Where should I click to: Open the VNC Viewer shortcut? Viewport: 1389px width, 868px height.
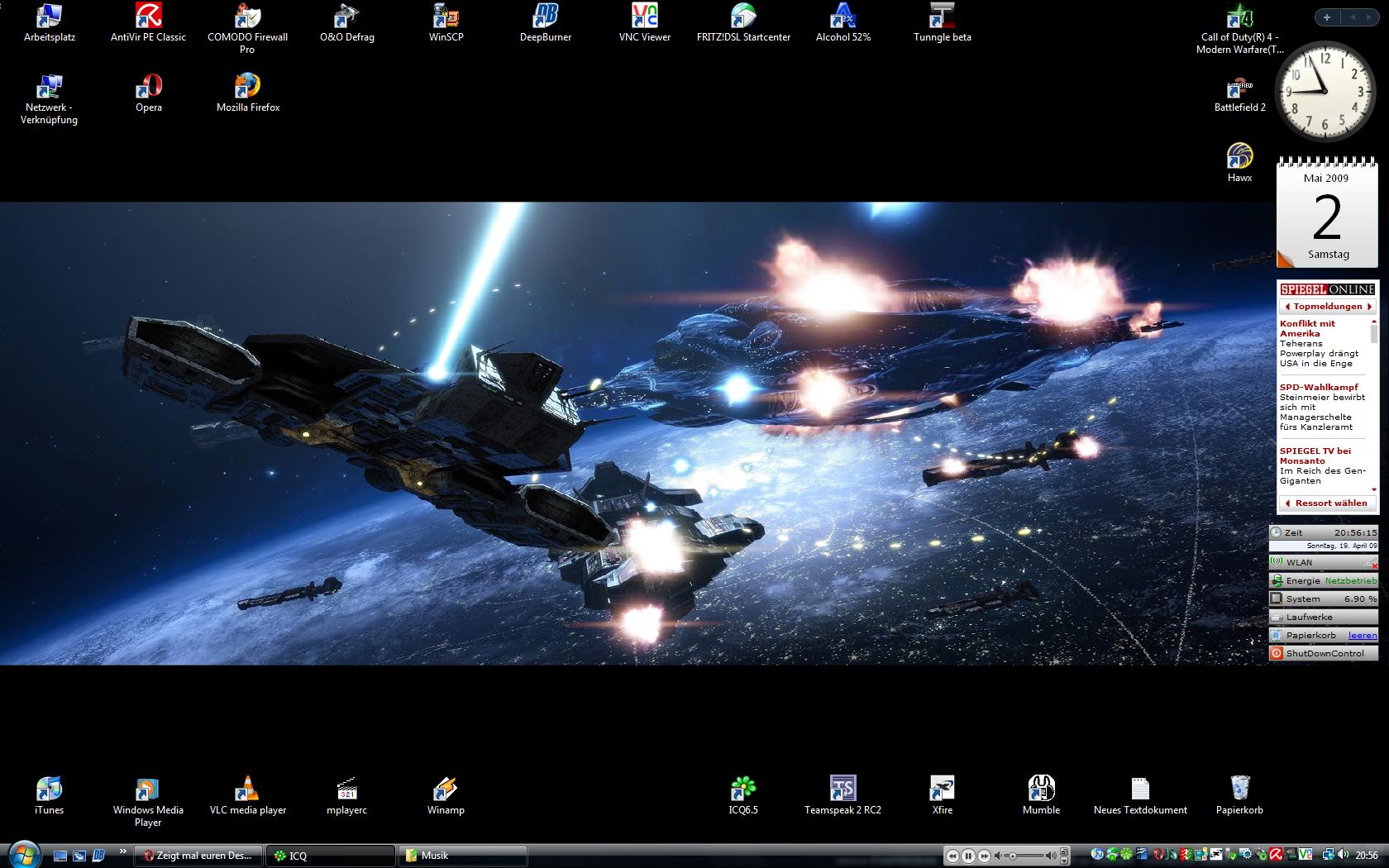coord(645,23)
